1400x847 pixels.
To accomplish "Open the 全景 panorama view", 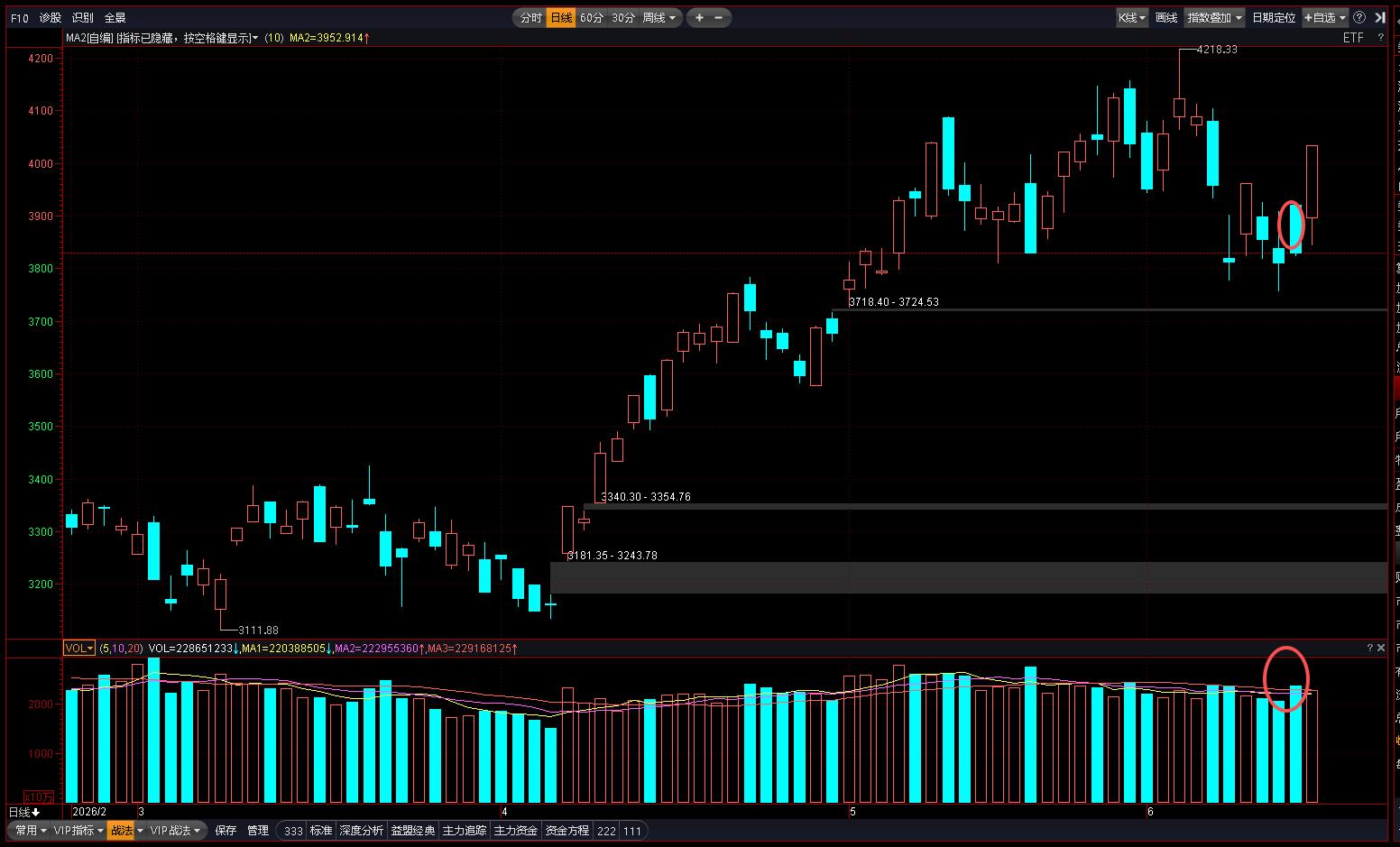I will pos(115,18).
